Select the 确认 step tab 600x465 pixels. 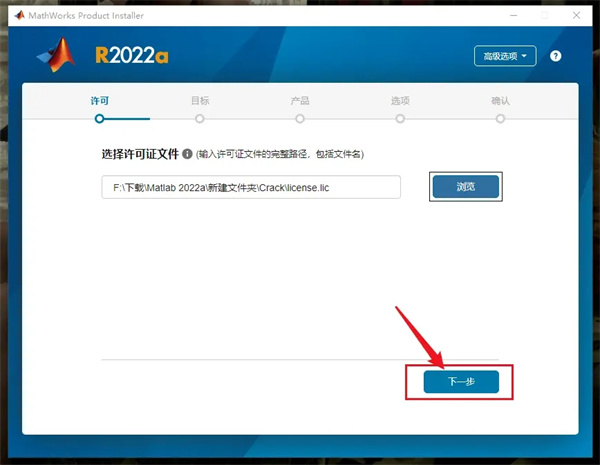500,101
